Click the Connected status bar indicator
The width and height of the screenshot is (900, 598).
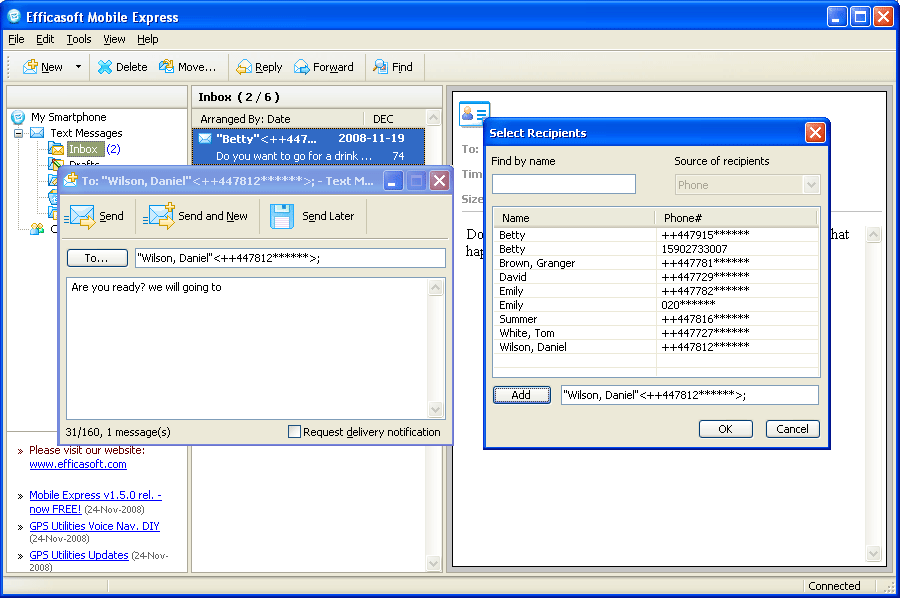click(834, 586)
